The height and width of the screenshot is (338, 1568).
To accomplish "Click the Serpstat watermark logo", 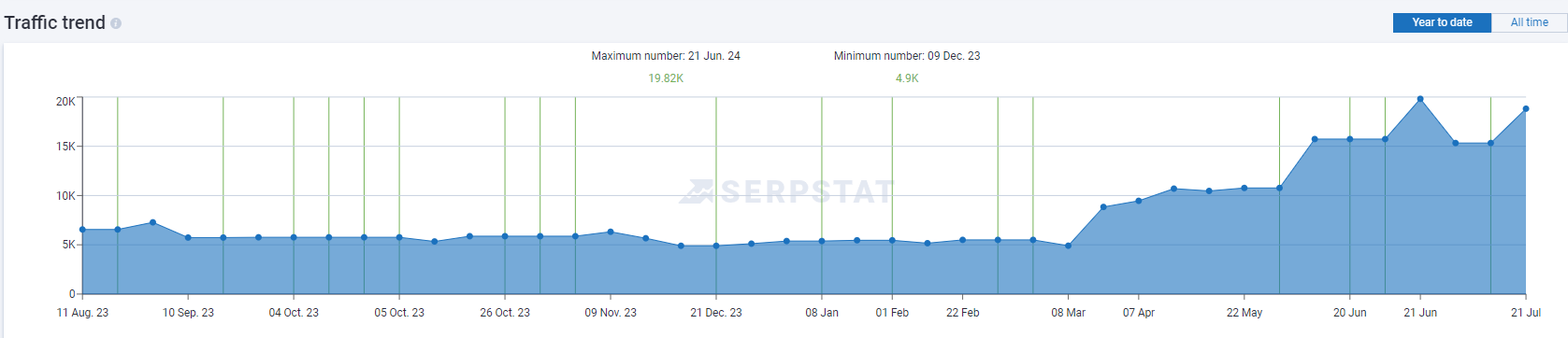I will [x=786, y=191].
